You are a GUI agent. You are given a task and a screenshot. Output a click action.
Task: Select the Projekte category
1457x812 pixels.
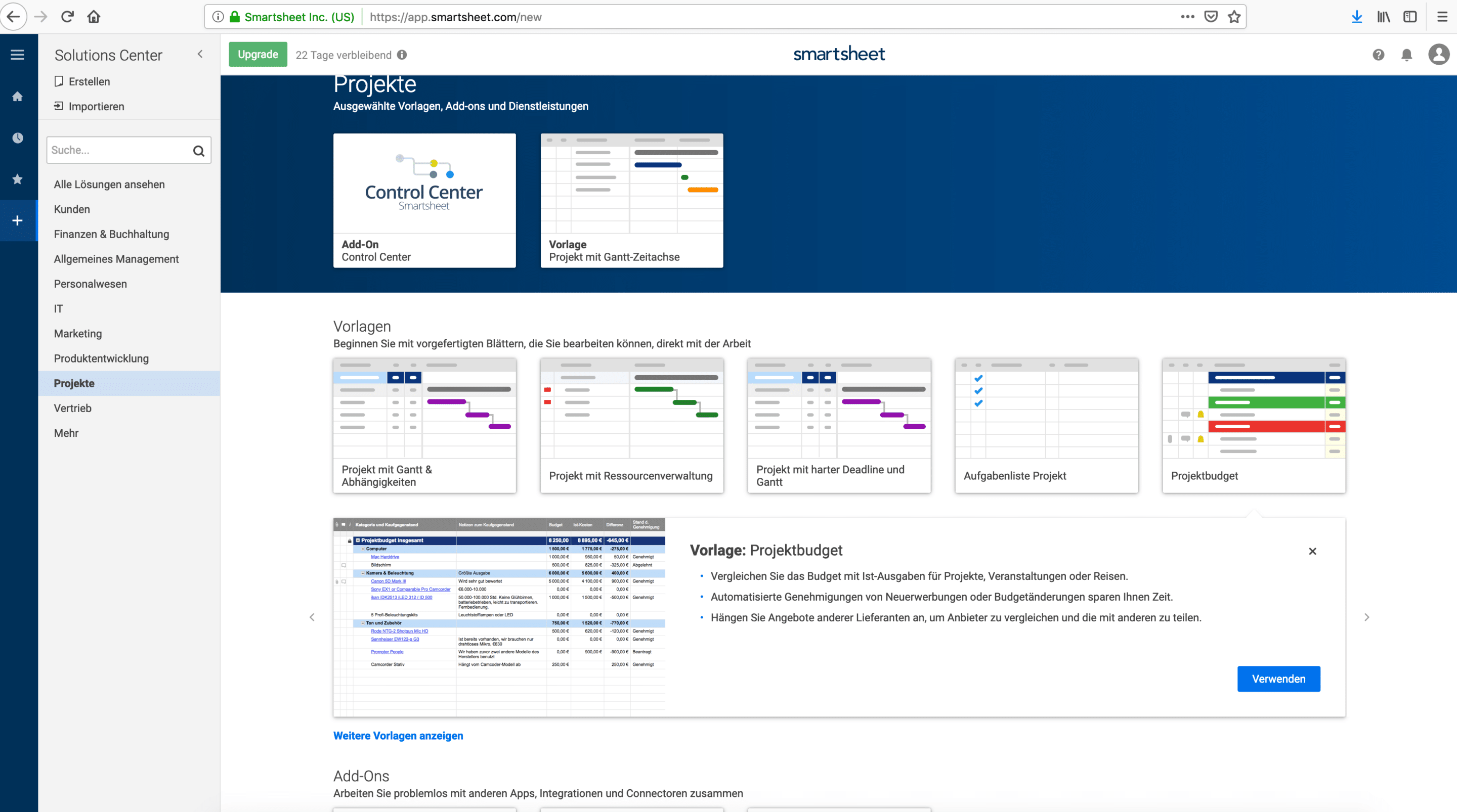tap(129, 383)
